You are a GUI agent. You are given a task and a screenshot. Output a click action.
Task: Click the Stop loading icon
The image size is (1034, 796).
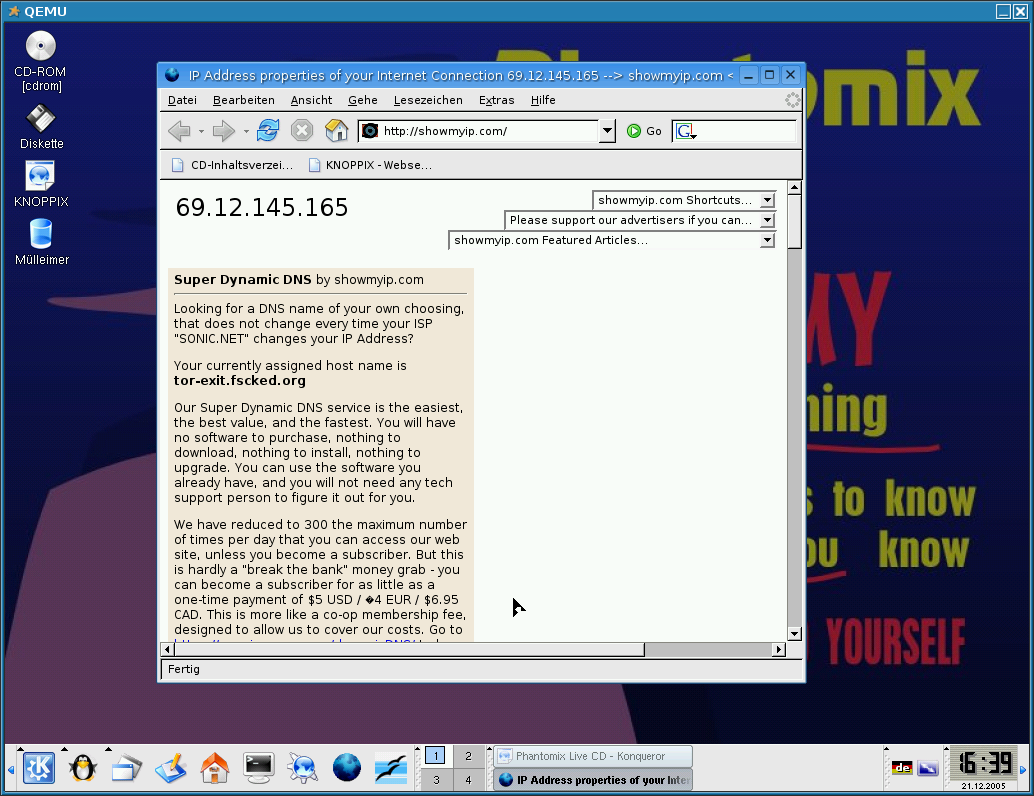point(302,131)
